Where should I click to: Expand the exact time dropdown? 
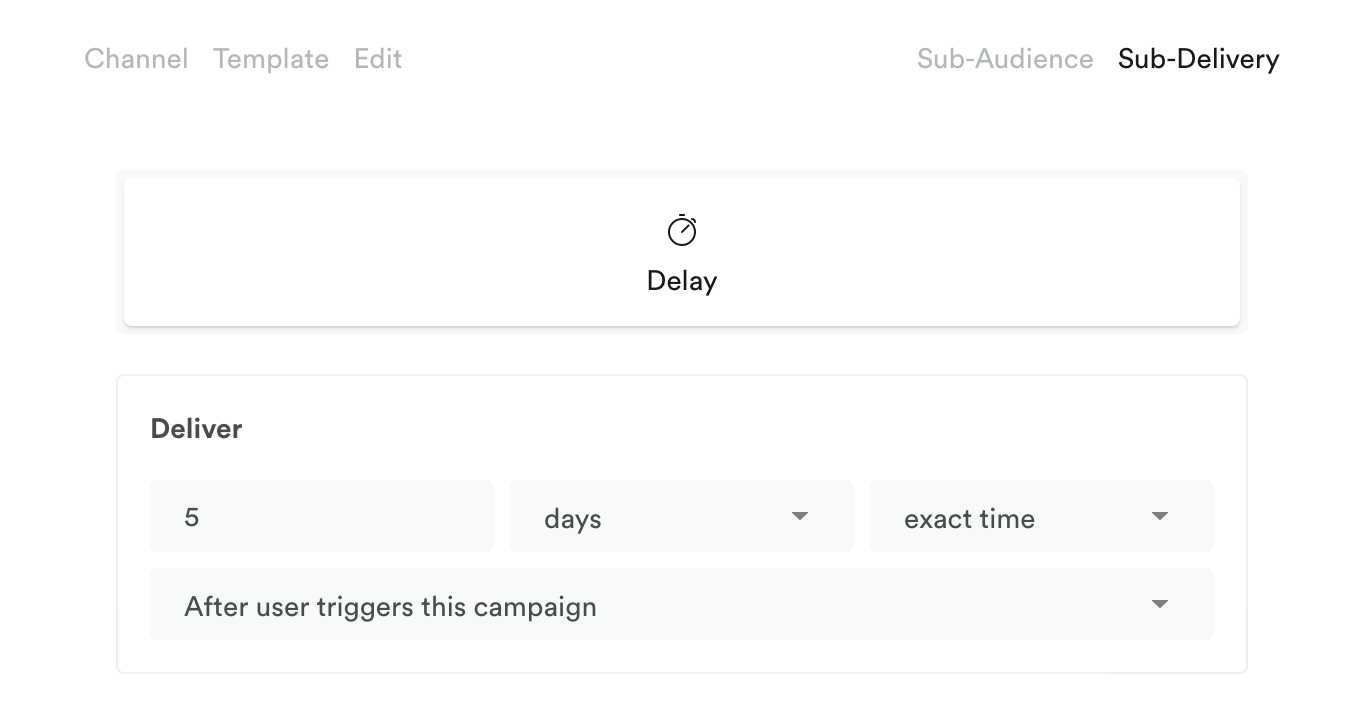(x=1041, y=516)
